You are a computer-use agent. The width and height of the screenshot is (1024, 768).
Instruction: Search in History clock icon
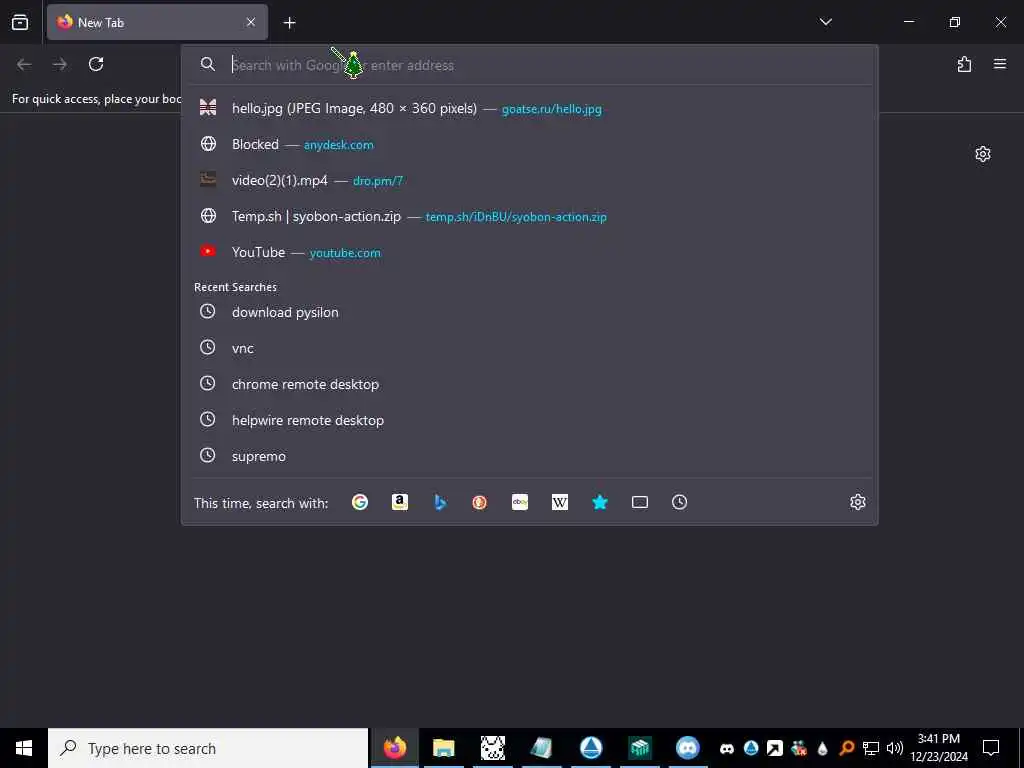tap(680, 502)
